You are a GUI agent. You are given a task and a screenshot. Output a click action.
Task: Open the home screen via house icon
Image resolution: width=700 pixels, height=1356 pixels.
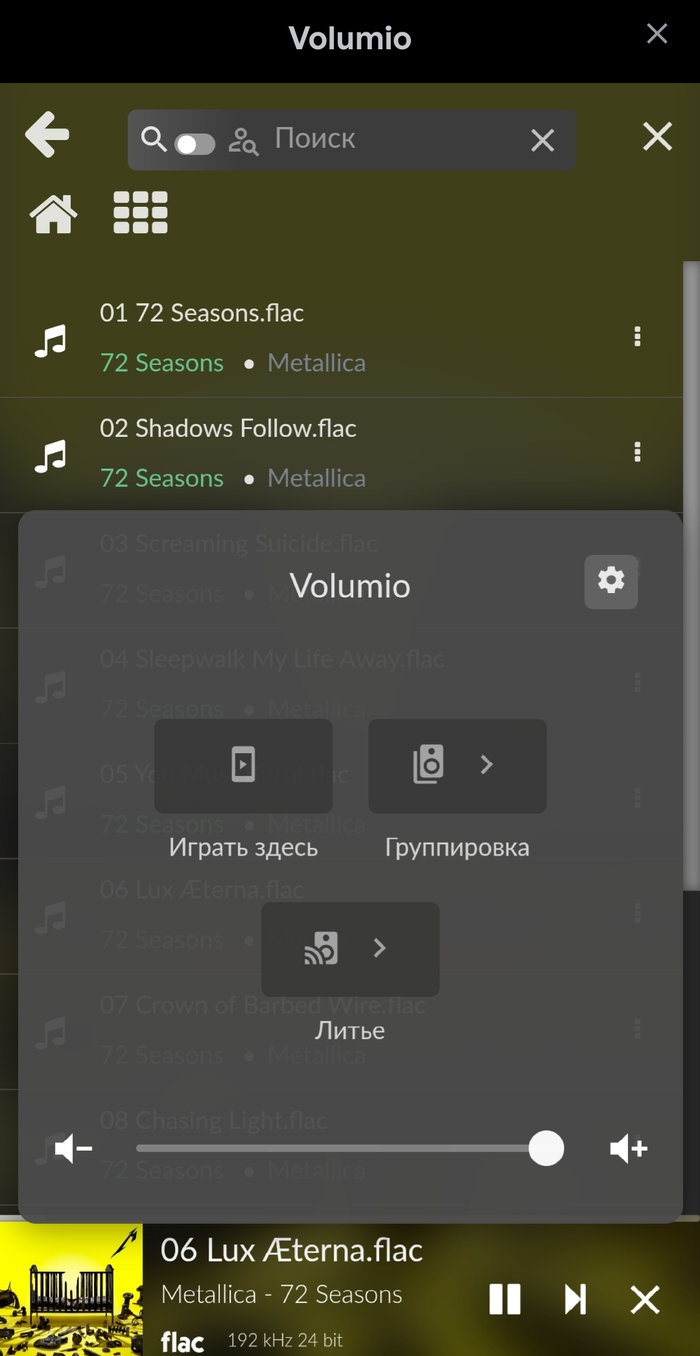[53, 213]
